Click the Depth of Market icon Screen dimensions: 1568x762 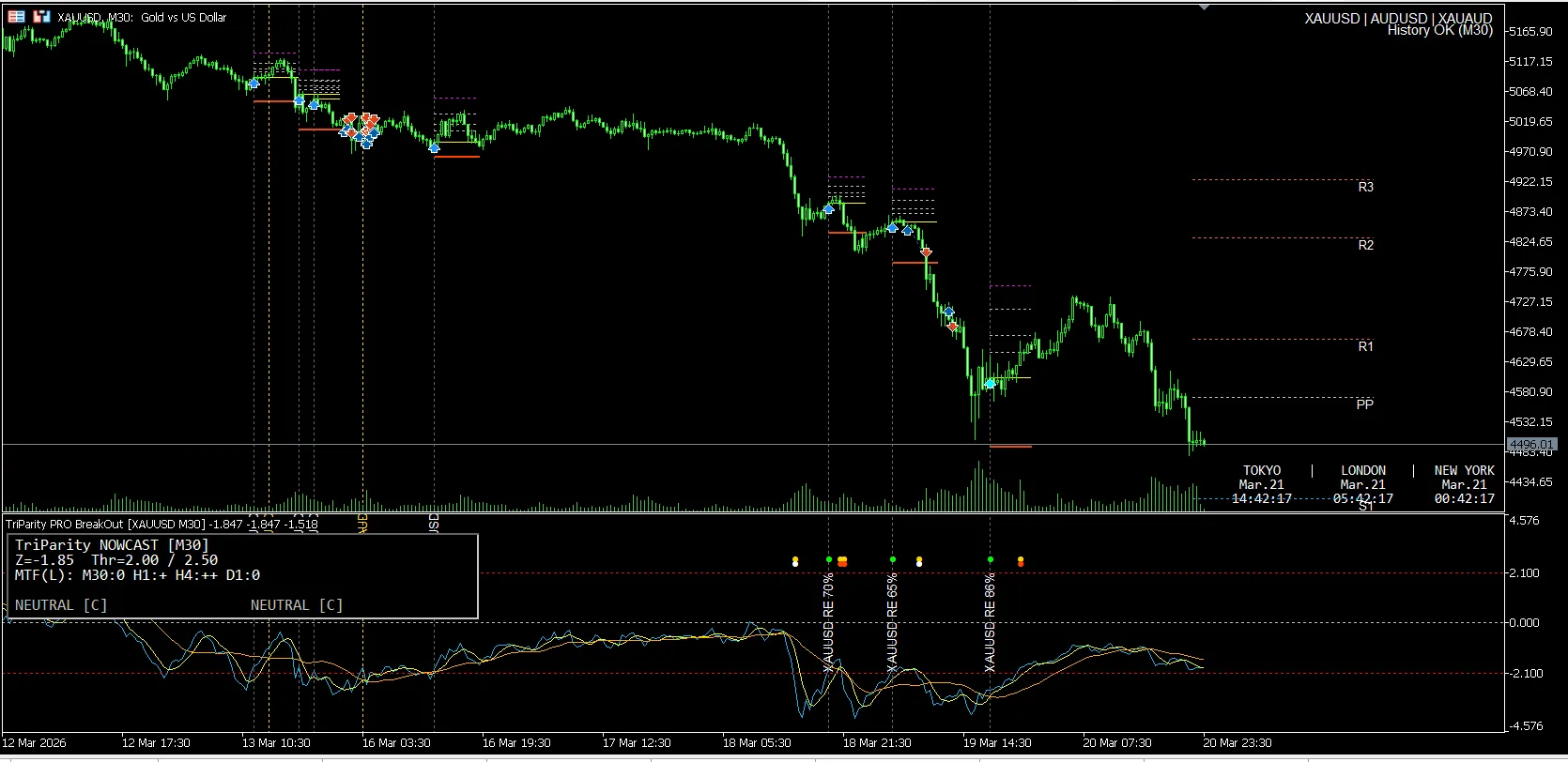pyautogui.click(x=41, y=17)
